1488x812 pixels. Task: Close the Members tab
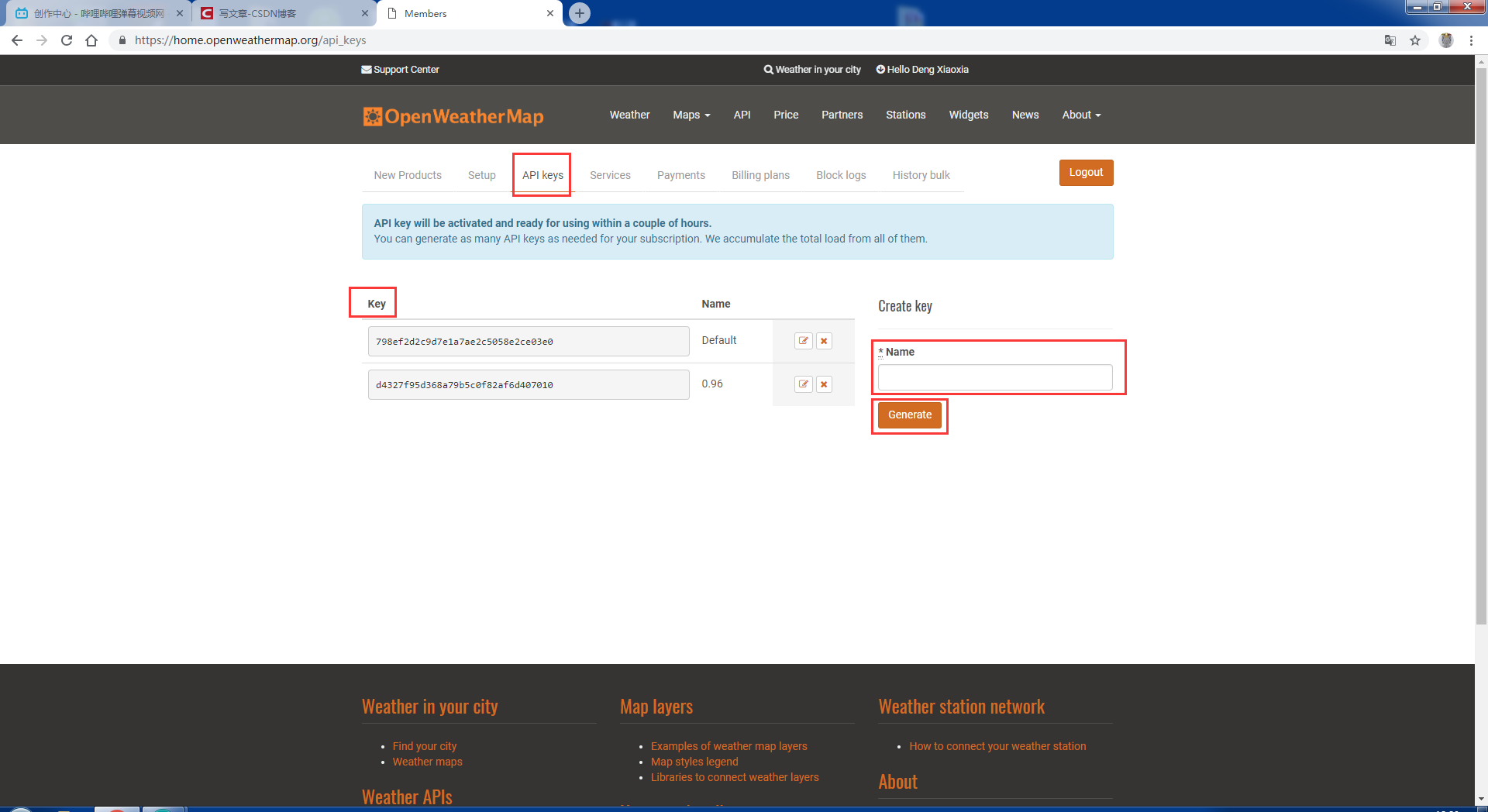tap(550, 13)
